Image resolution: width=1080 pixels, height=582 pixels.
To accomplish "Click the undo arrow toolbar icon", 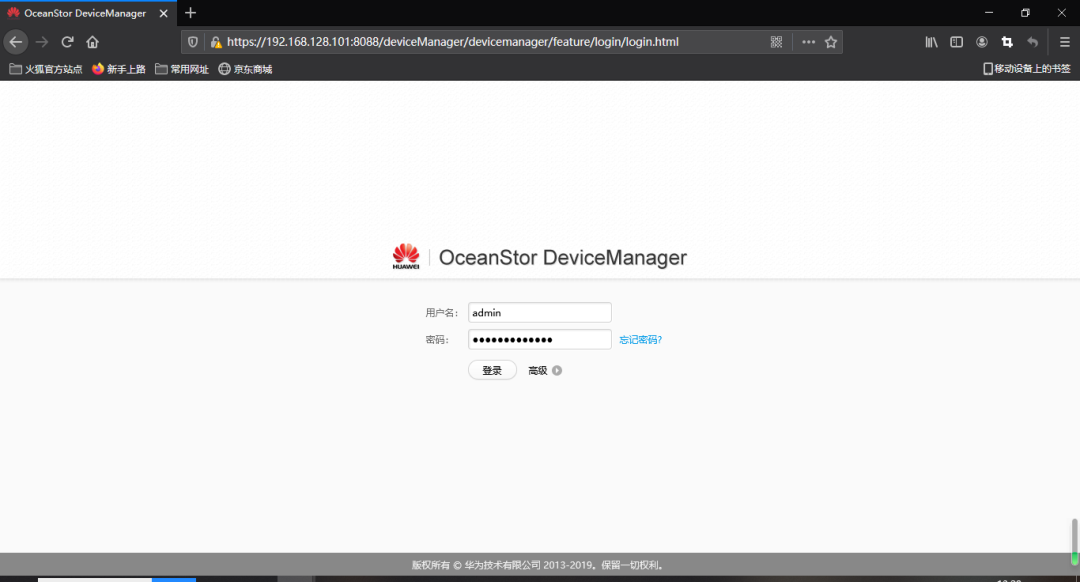I will [1032, 42].
